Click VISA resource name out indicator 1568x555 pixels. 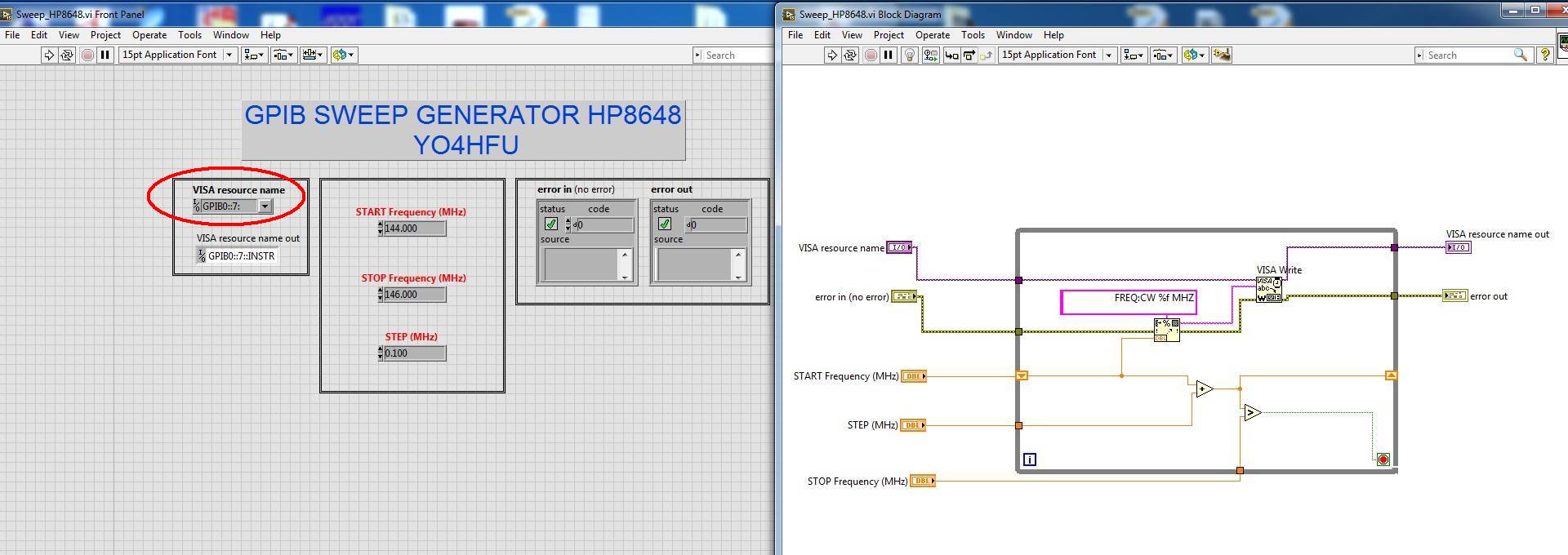pos(238,256)
